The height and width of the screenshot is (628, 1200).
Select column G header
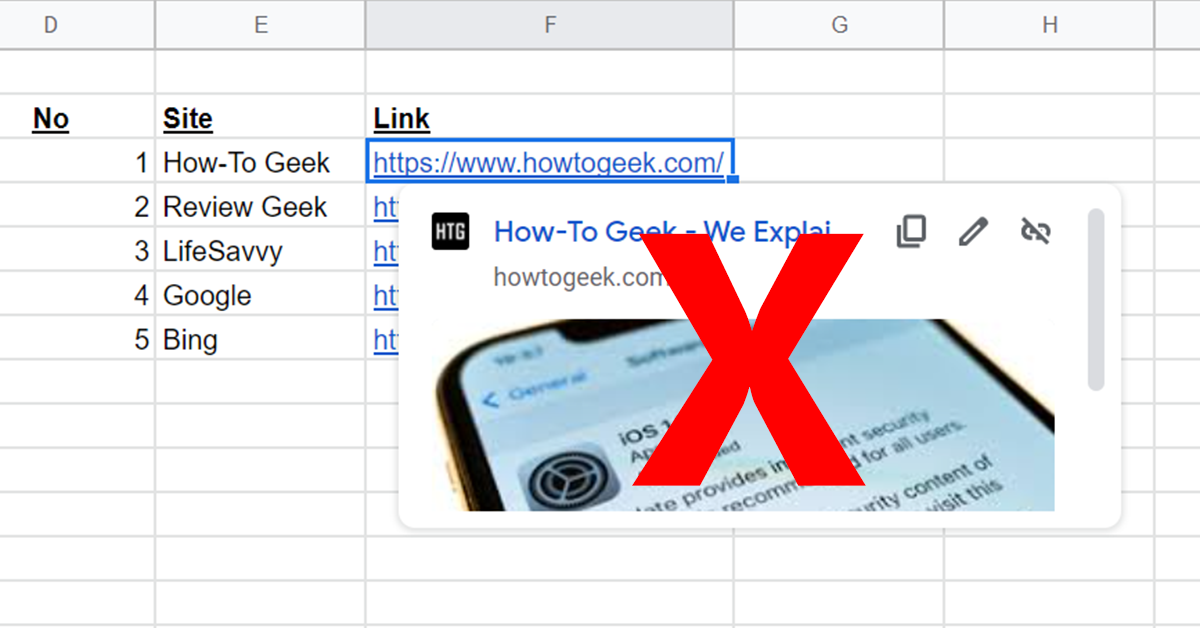(839, 25)
